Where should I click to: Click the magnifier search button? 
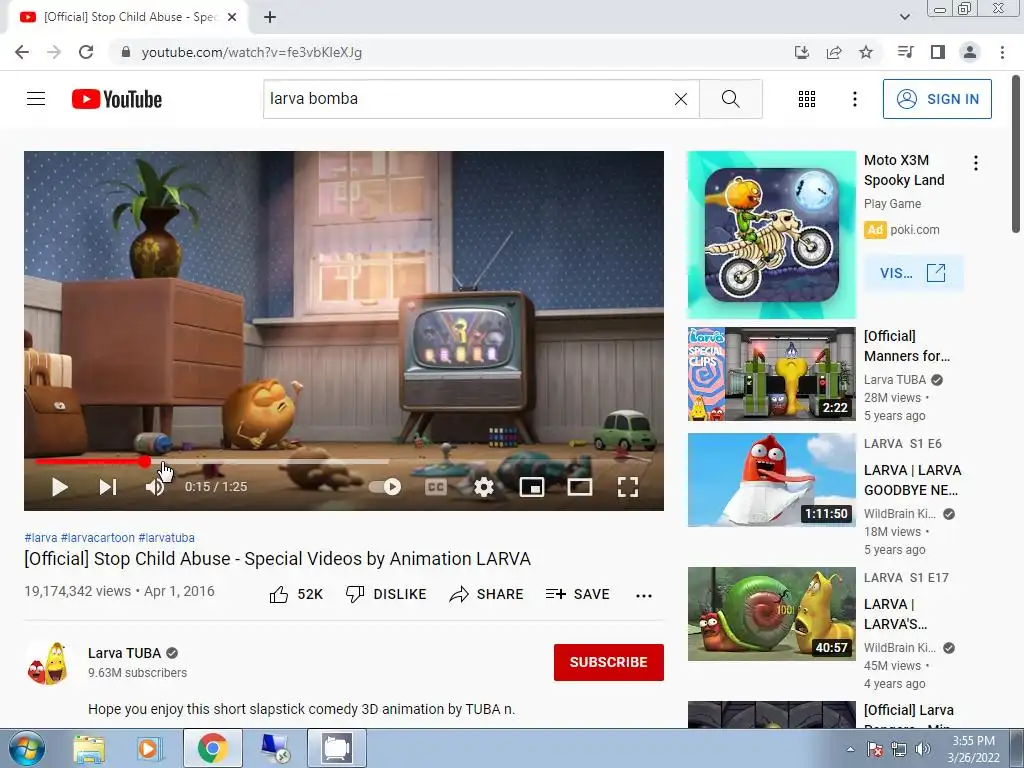coord(730,99)
